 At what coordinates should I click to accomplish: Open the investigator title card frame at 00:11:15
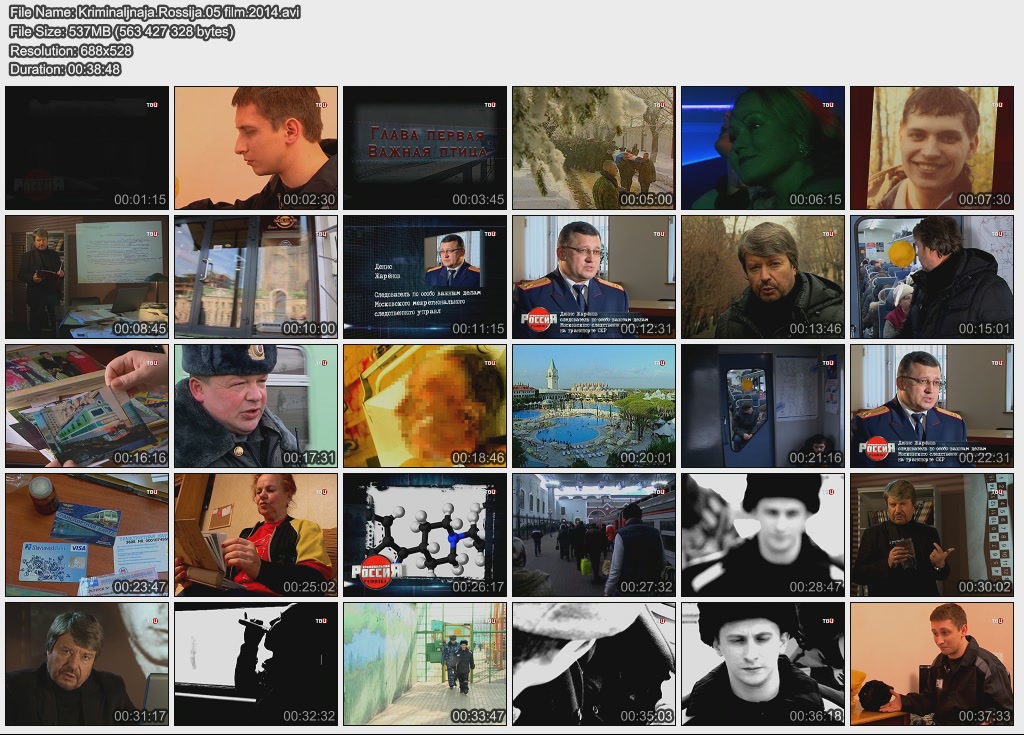click(x=425, y=277)
